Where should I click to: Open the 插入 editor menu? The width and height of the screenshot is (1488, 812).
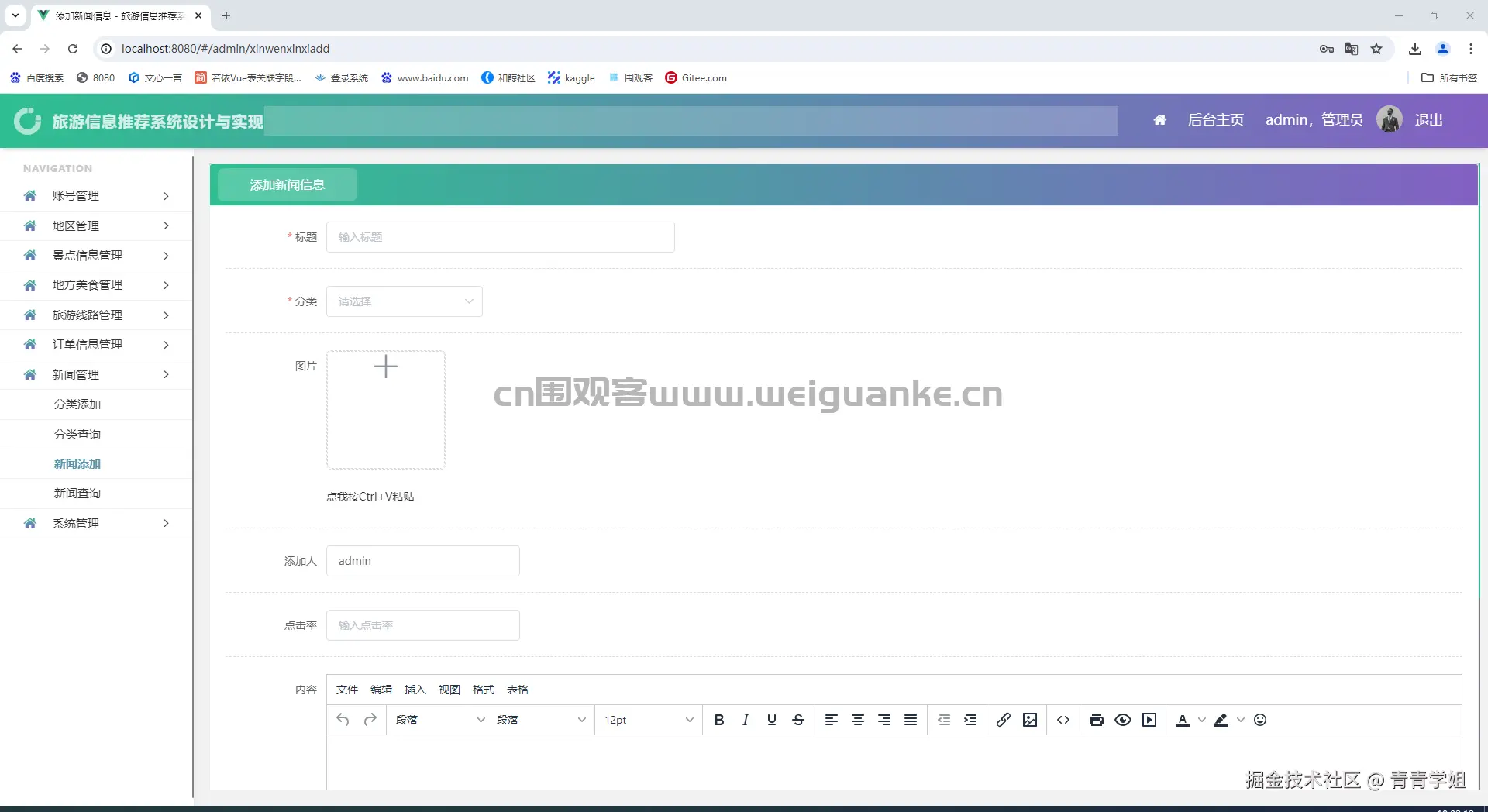click(x=415, y=690)
